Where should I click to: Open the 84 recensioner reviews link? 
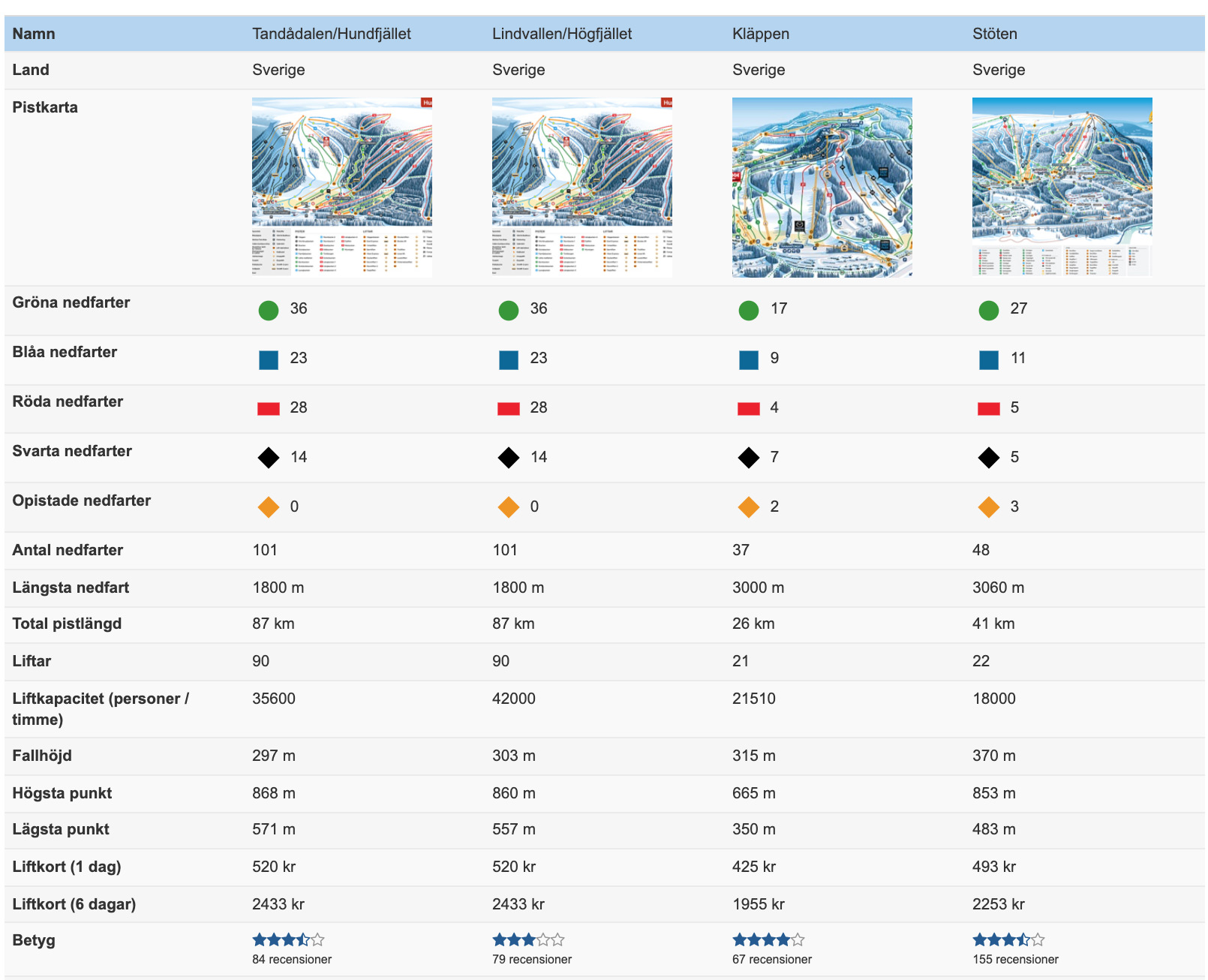(x=291, y=959)
